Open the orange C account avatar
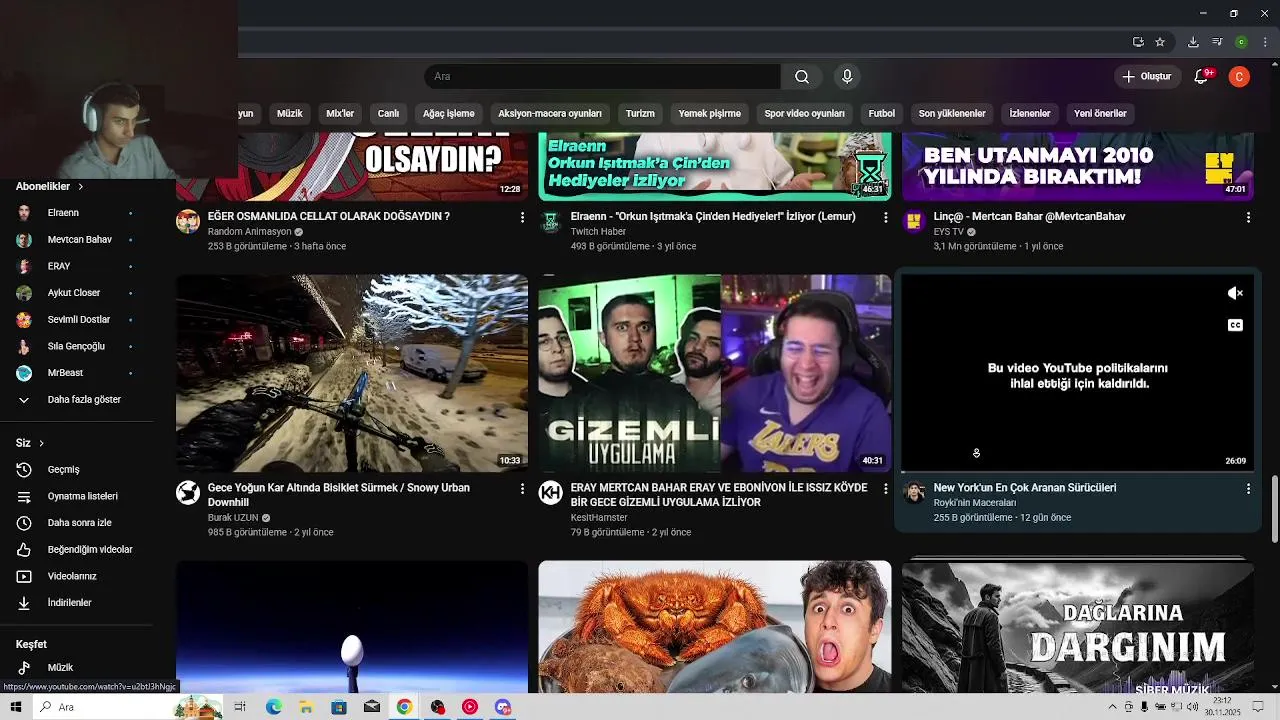 pyautogui.click(x=1239, y=77)
